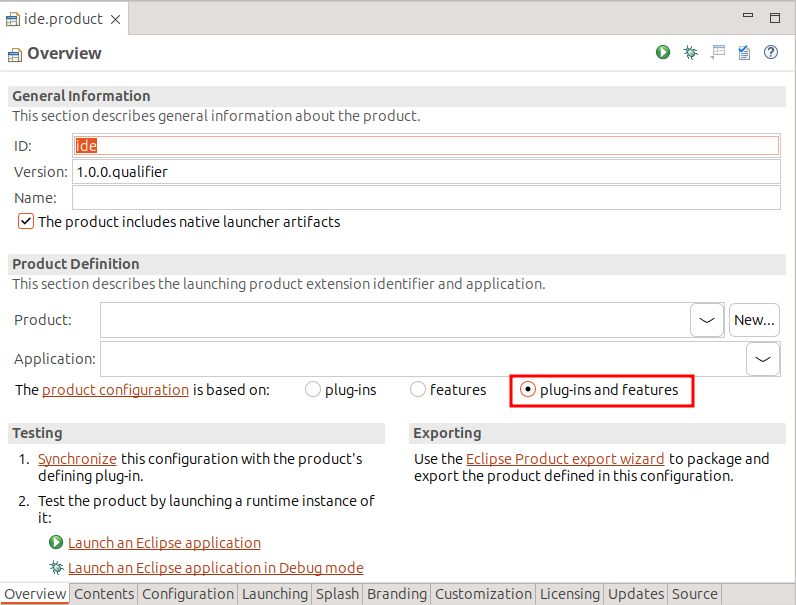Screen dimensions: 796x605
Task: Launch Eclipse application from the header toolbar
Action: (x=662, y=52)
